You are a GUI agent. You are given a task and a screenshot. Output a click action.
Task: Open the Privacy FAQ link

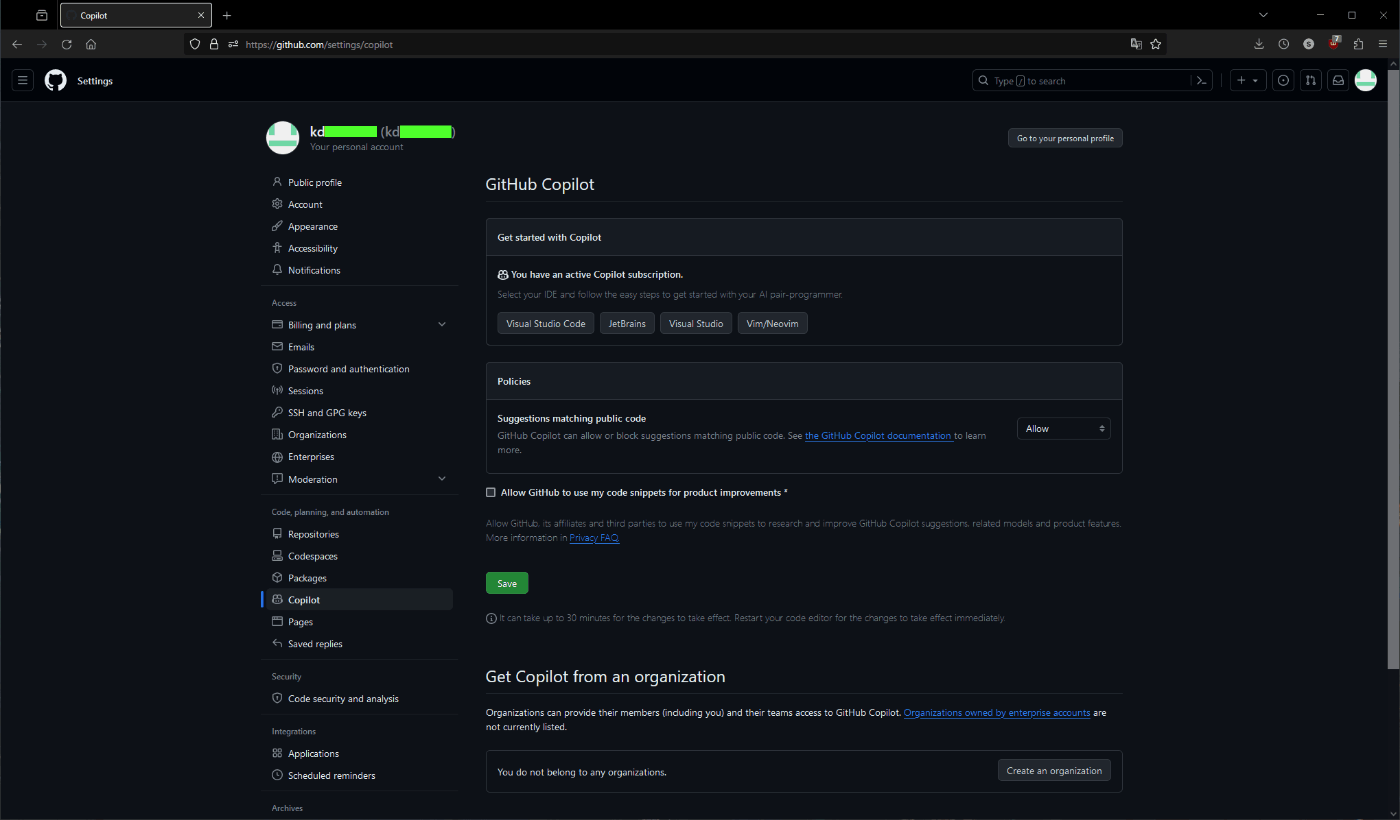tap(594, 538)
